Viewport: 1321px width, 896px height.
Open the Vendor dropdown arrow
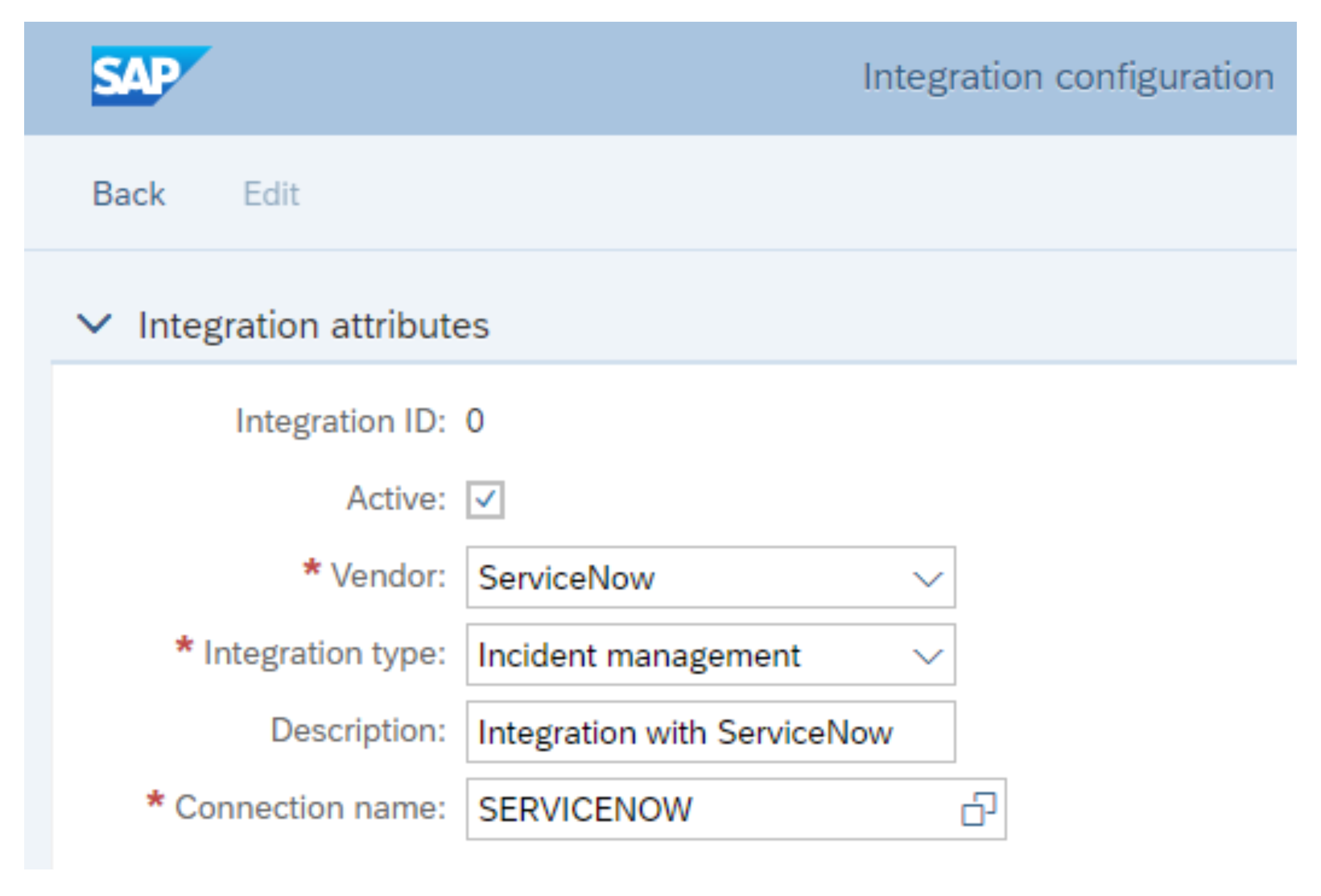tap(927, 578)
